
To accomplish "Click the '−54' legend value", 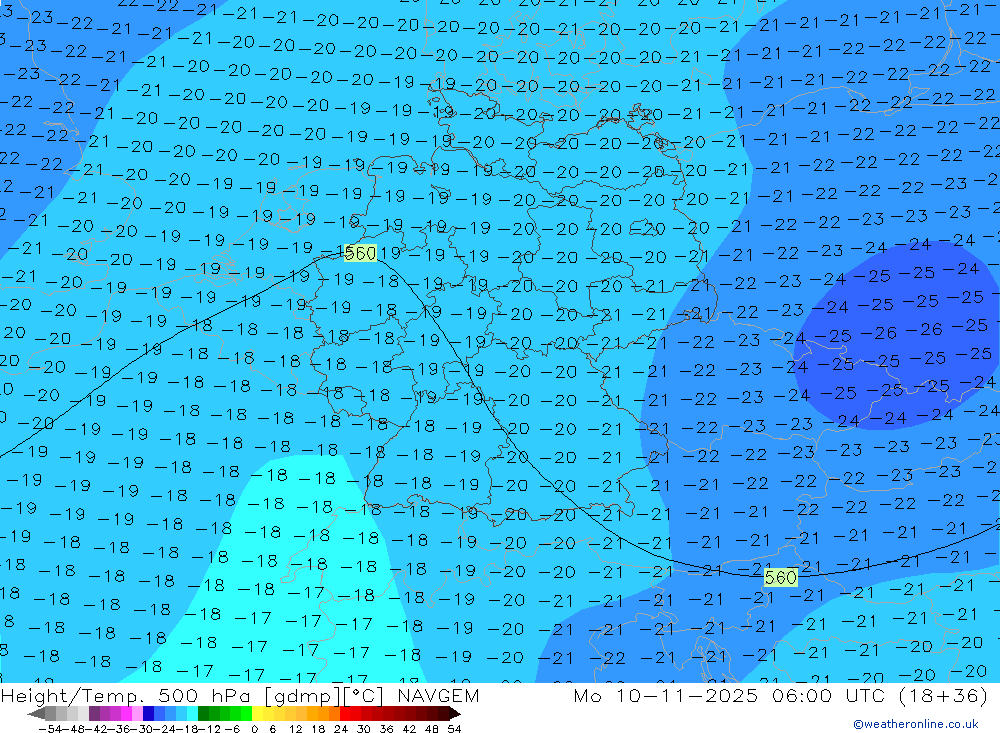I will click(x=50, y=729).
